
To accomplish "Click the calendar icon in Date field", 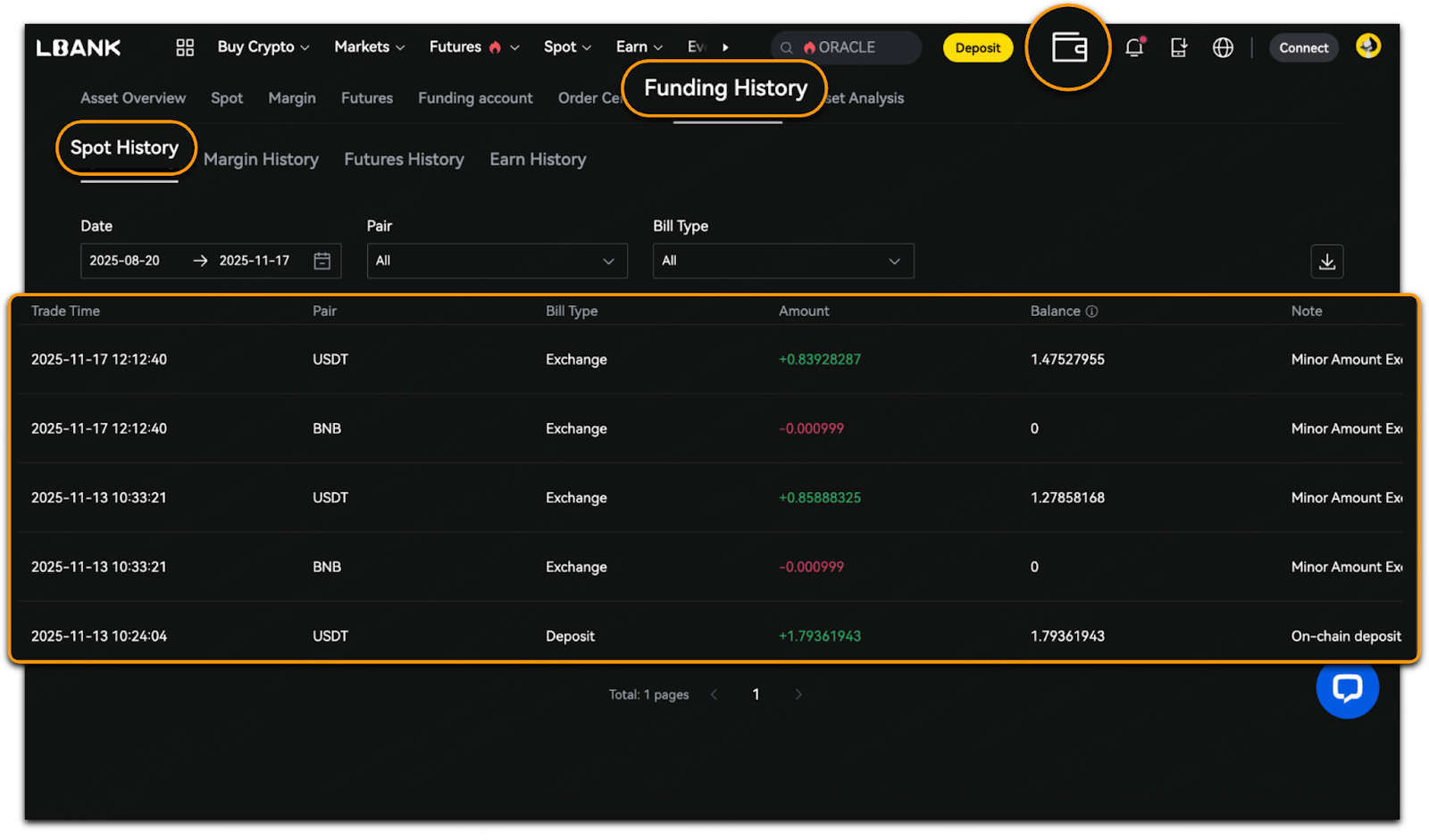I will [x=322, y=261].
